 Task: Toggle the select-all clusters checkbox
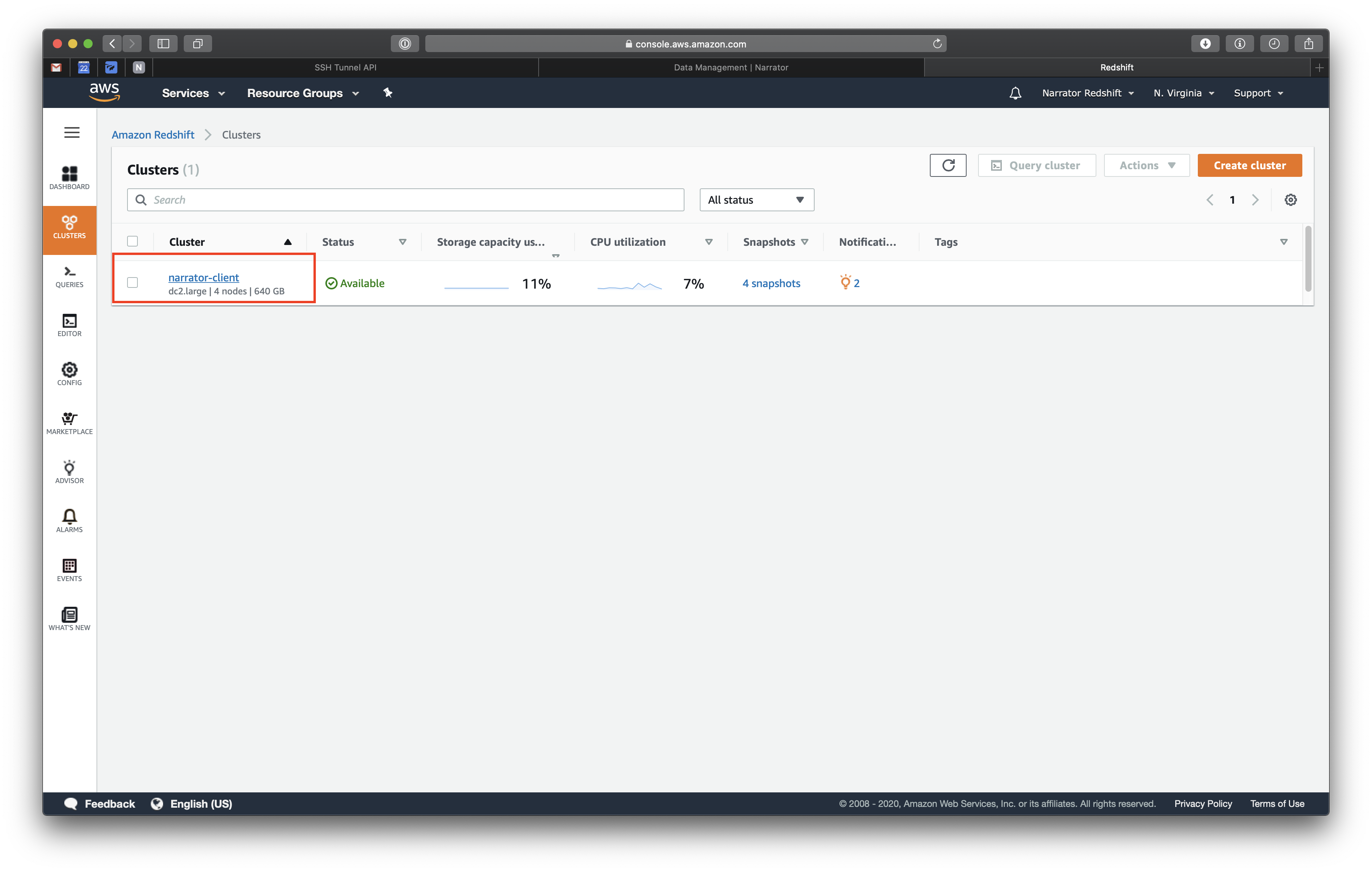pyautogui.click(x=133, y=242)
